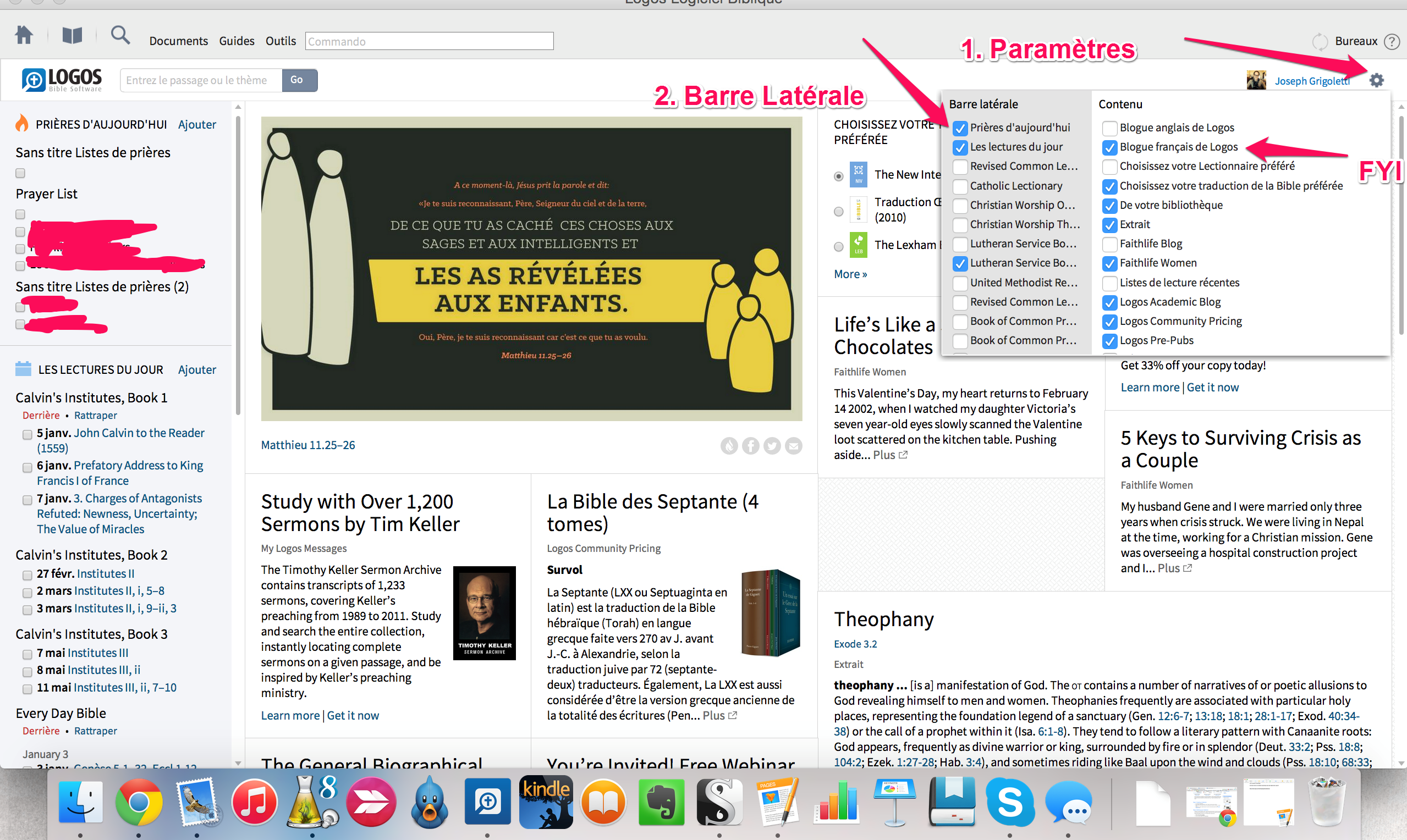Open the Bureaux layouts dropdown
The image size is (1407, 840).
[1355, 41]
